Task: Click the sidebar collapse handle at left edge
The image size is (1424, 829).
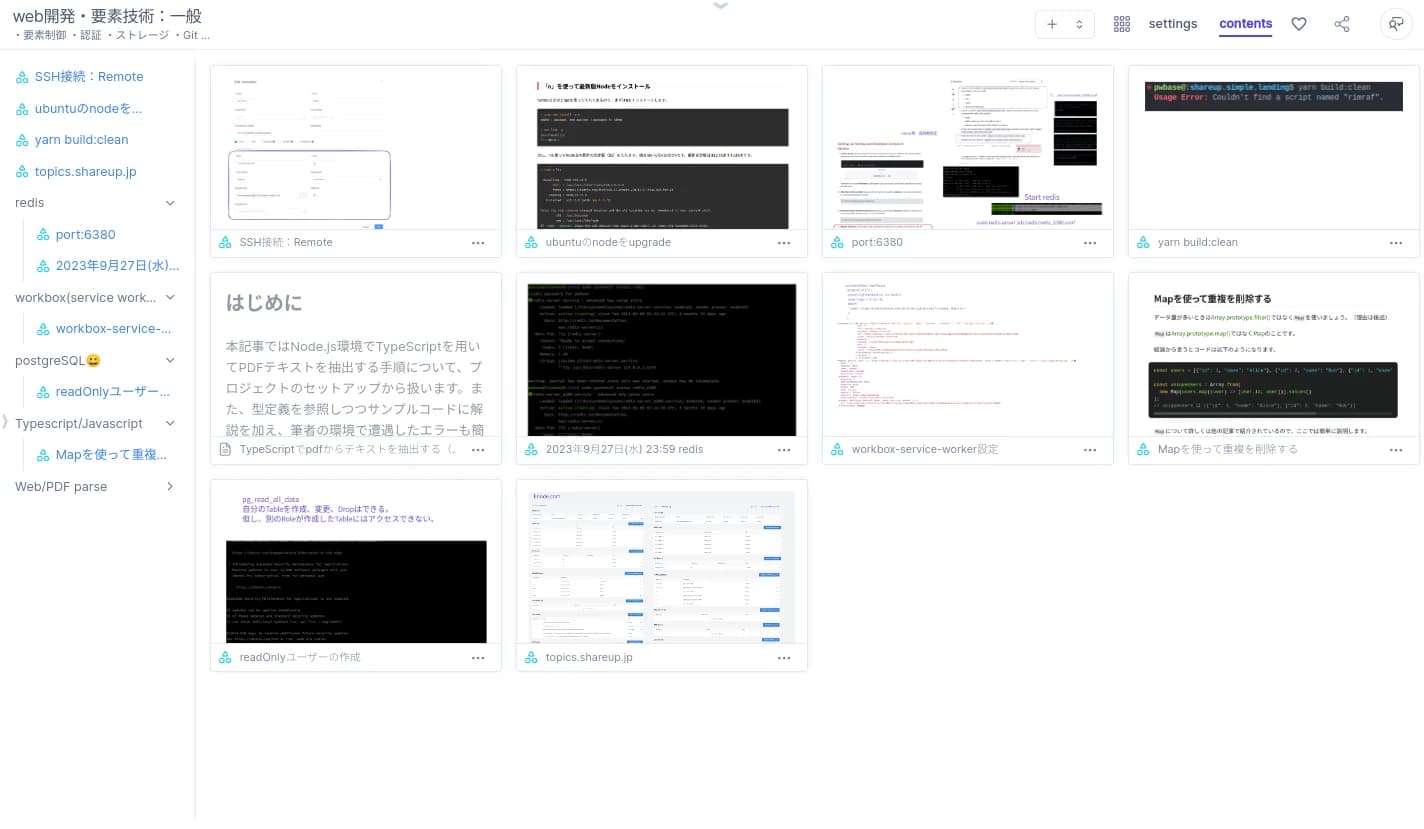Action: coord(5,423)
